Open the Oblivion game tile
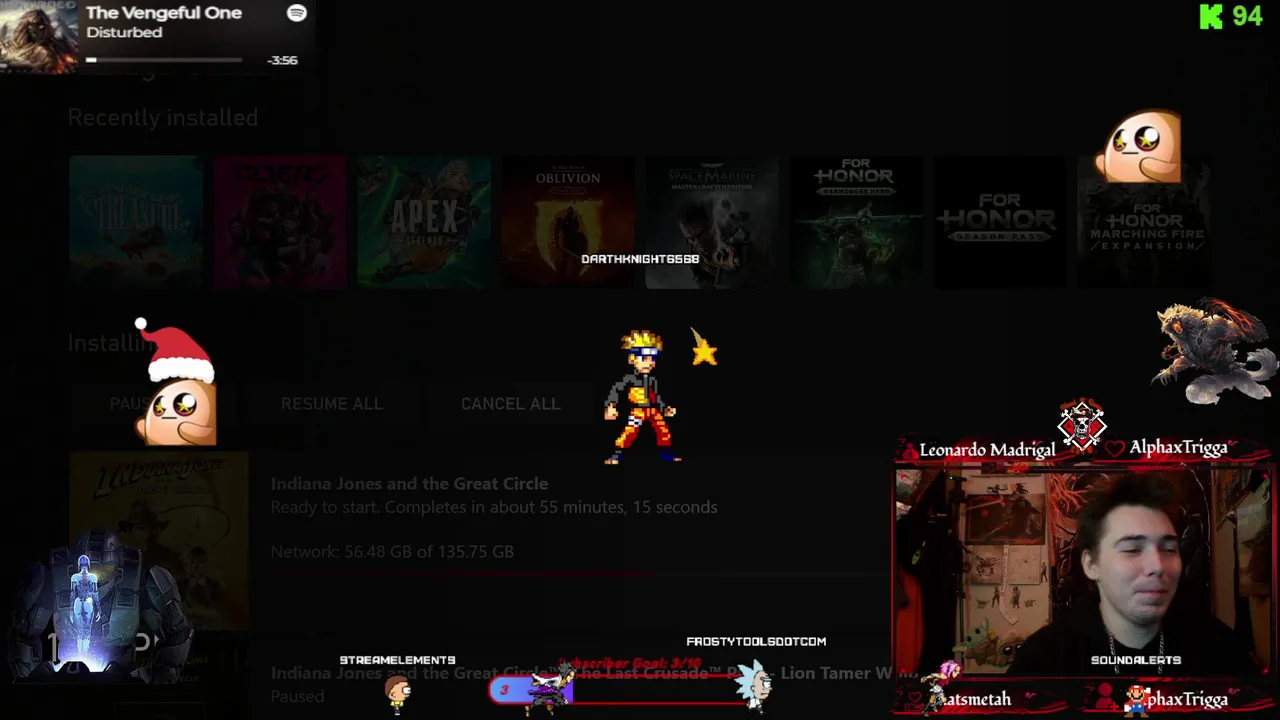Image resolution: width=1280 pixels, height=720 pixels. coord(568,221)
